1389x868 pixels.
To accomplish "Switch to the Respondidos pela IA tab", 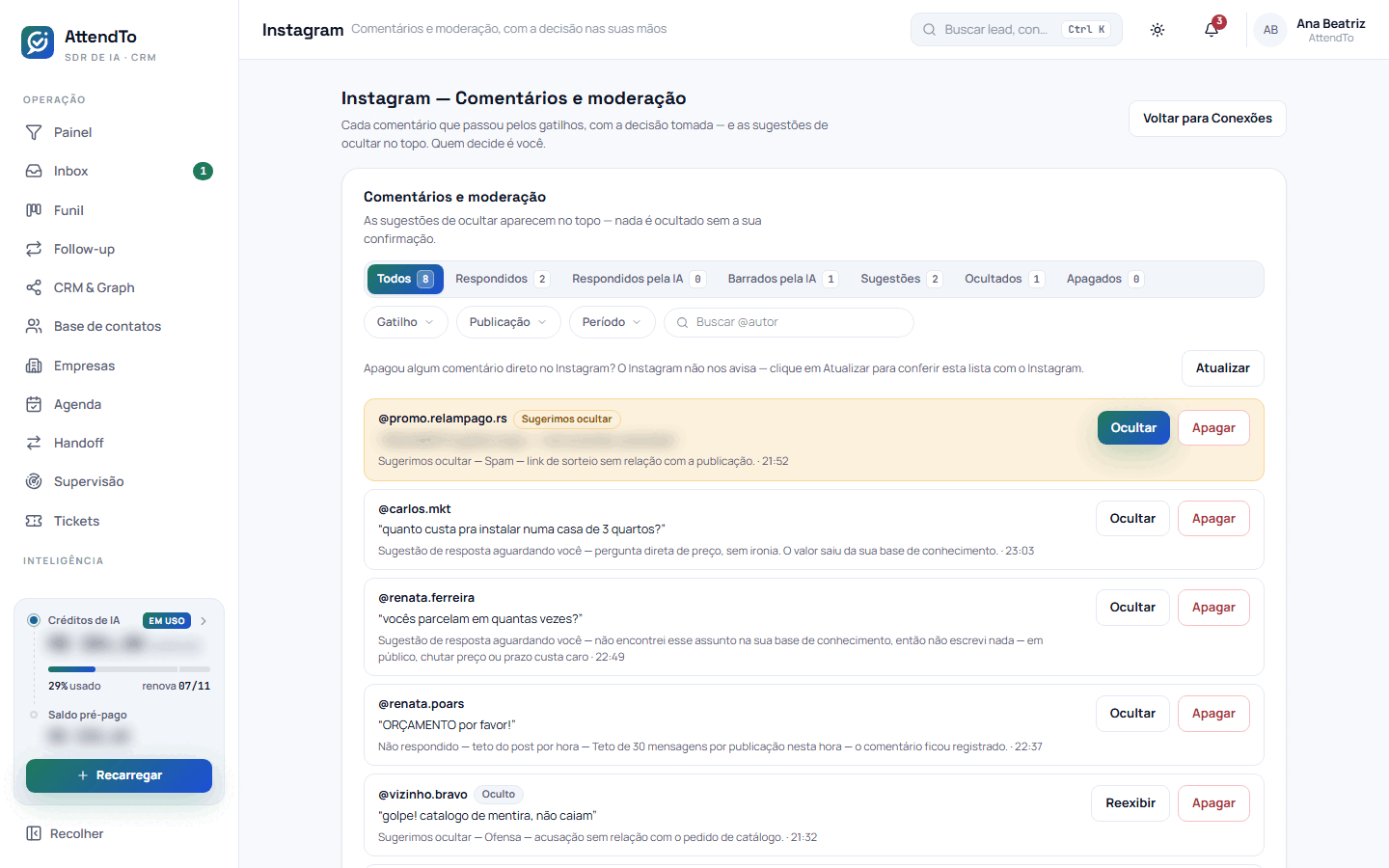I will 639,279.
